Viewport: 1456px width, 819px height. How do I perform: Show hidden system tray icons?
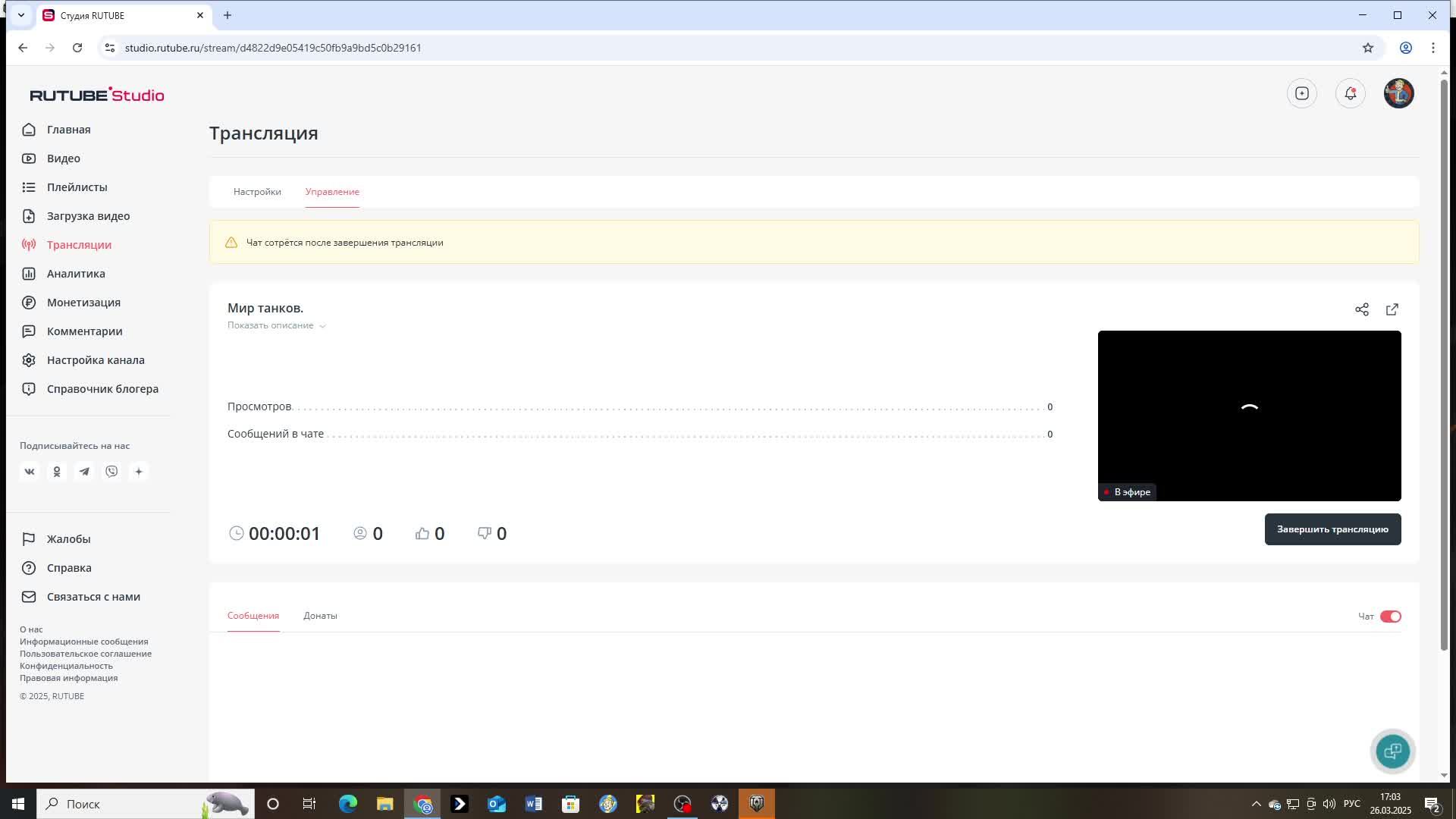point(1256,804)
